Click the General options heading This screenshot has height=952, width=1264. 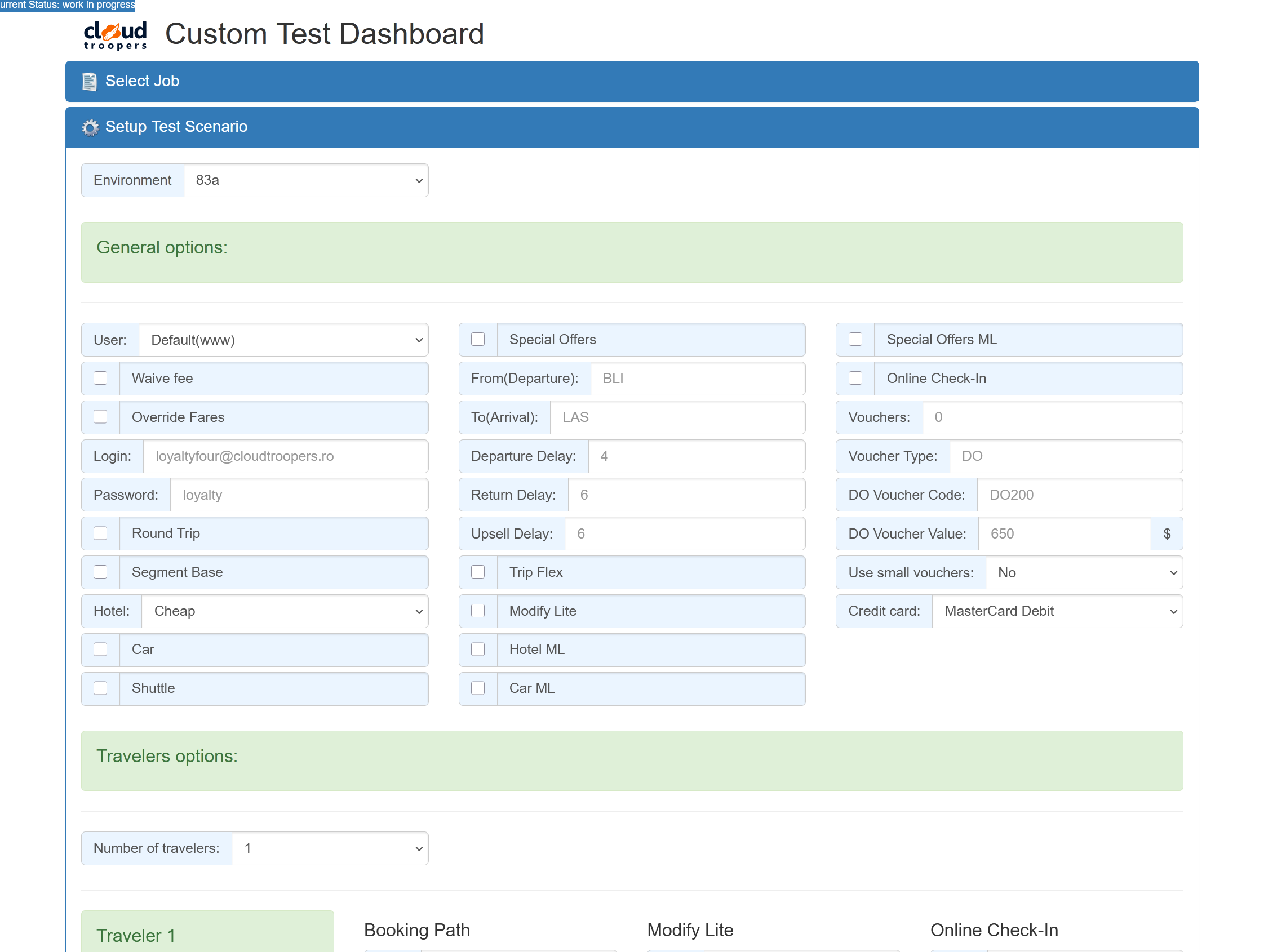click(162, 247)
